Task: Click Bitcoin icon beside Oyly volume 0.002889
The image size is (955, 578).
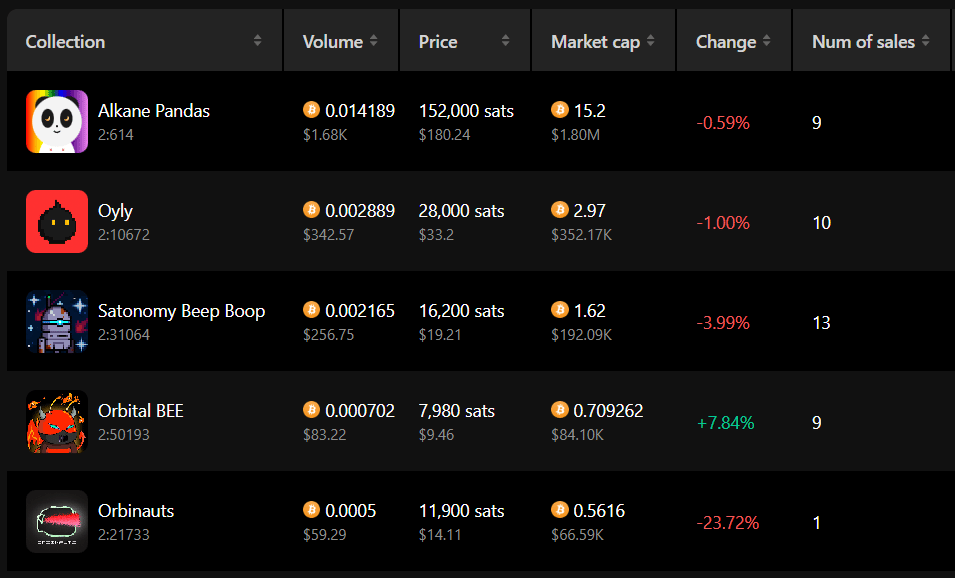Action: tap(311, 210)
